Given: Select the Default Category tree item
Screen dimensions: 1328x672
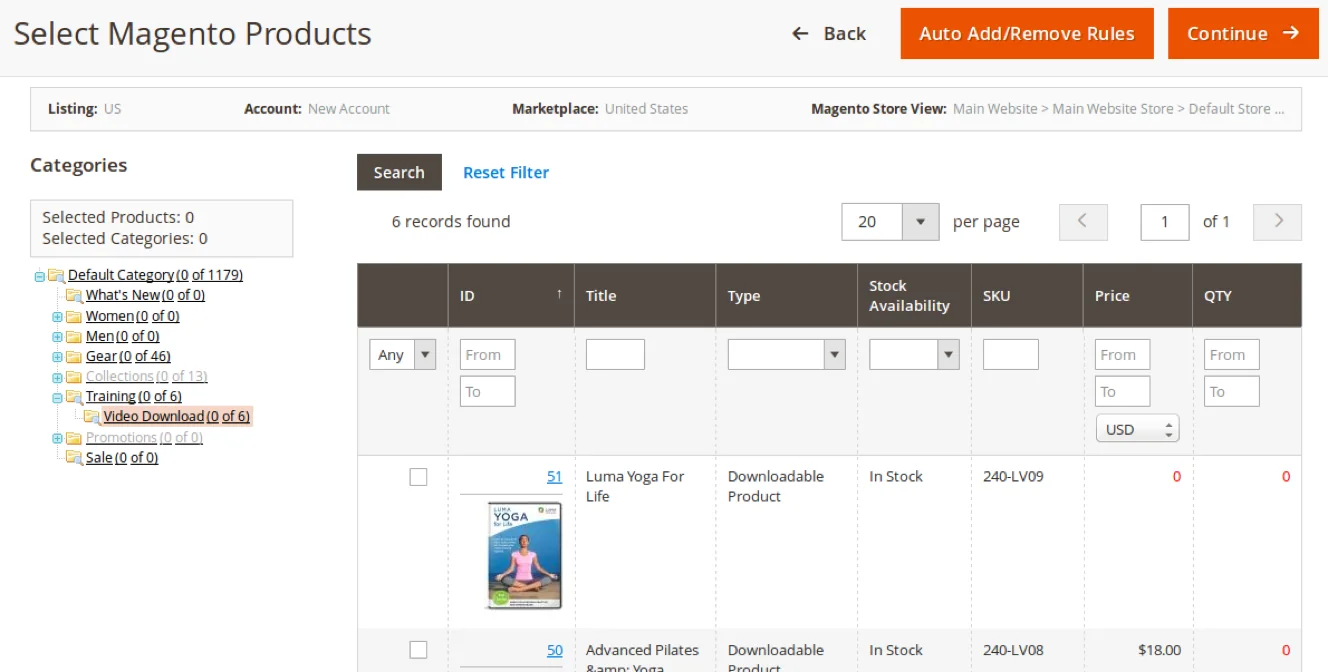Looking at the screenshot, I should pos(155,275).
